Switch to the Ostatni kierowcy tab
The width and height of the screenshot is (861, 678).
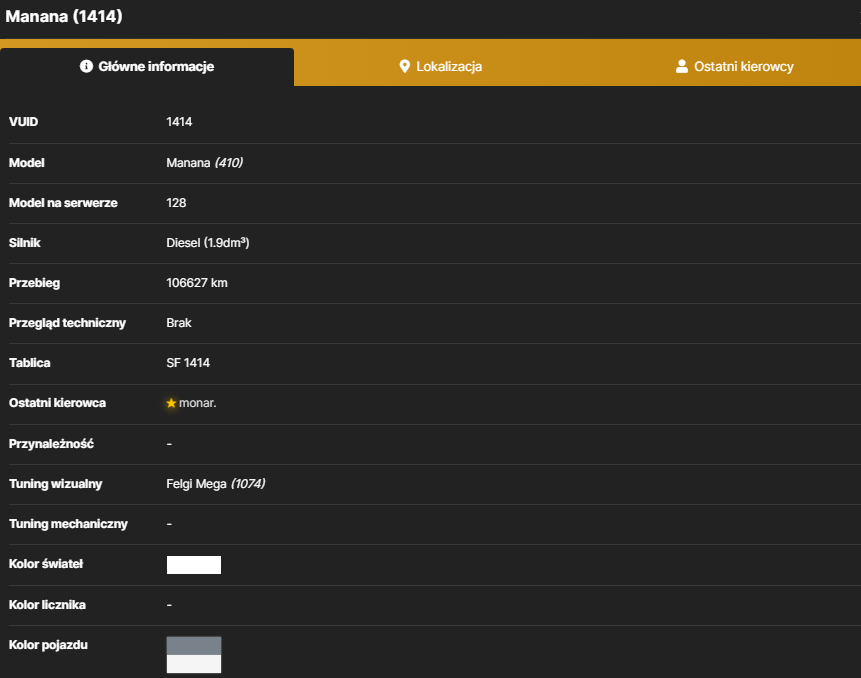734,66
